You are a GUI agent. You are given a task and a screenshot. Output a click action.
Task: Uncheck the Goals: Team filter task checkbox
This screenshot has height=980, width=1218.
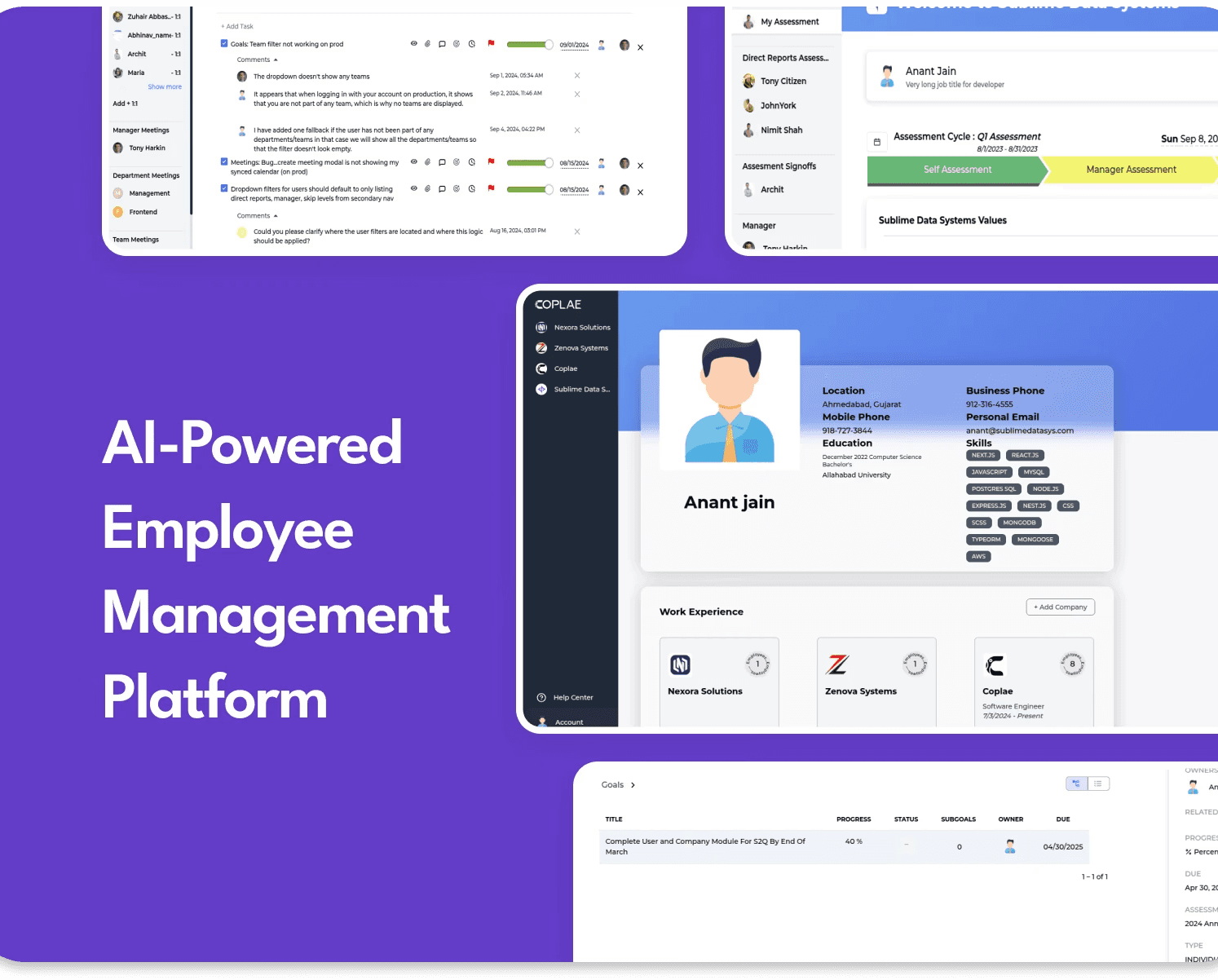224,43
